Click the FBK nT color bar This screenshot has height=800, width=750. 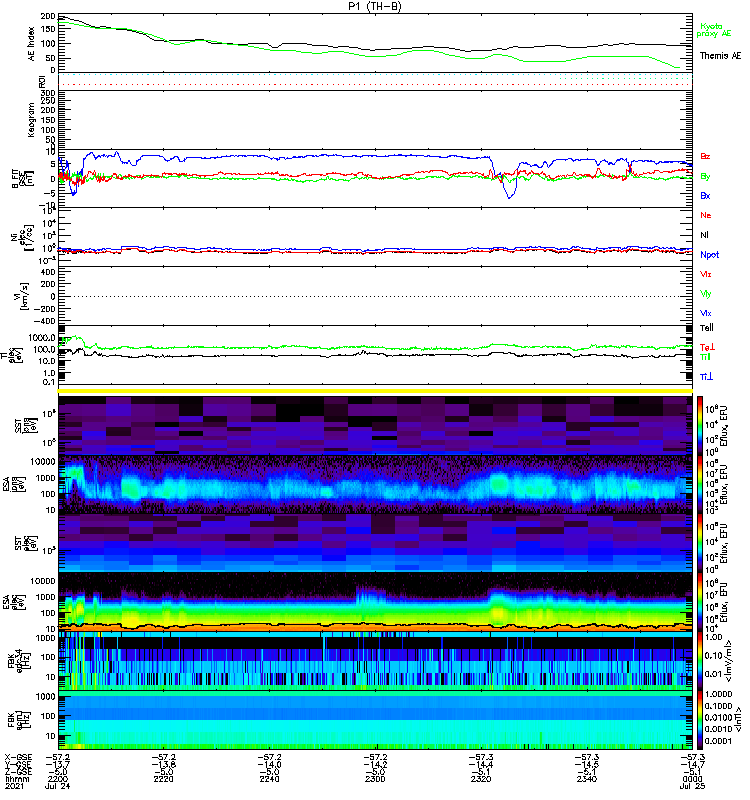pos(700,720)
